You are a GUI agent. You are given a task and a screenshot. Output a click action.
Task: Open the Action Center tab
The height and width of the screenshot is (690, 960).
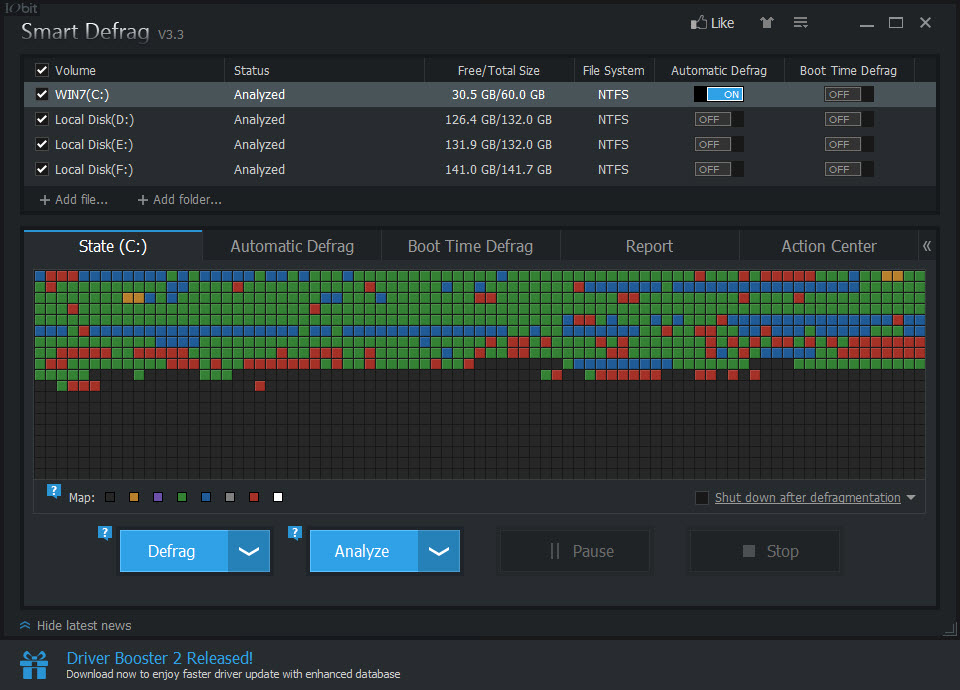point(828,246)
